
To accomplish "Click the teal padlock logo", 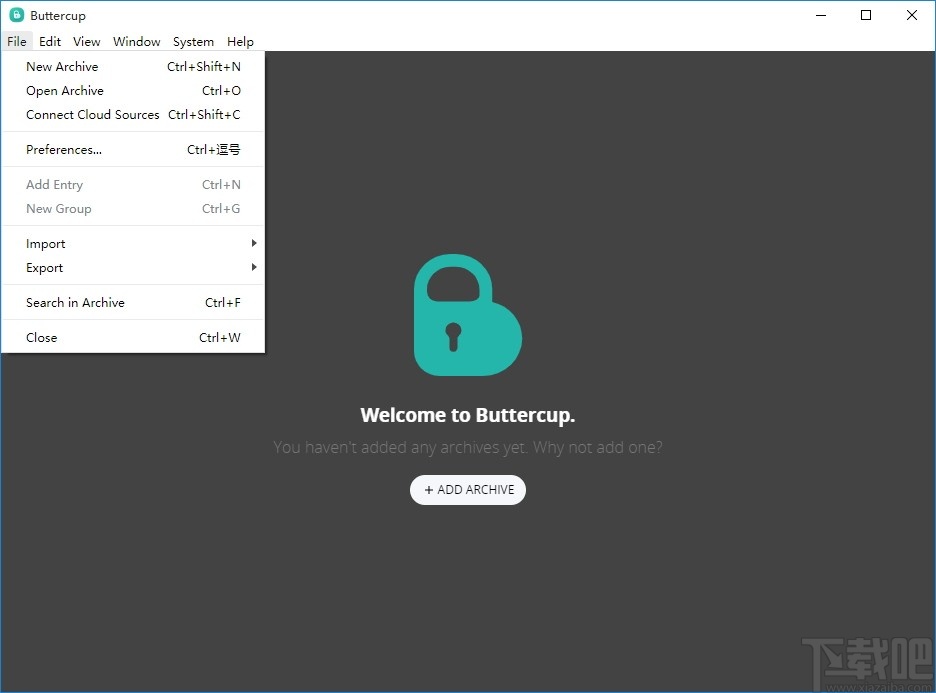I will tap(468, 315).
